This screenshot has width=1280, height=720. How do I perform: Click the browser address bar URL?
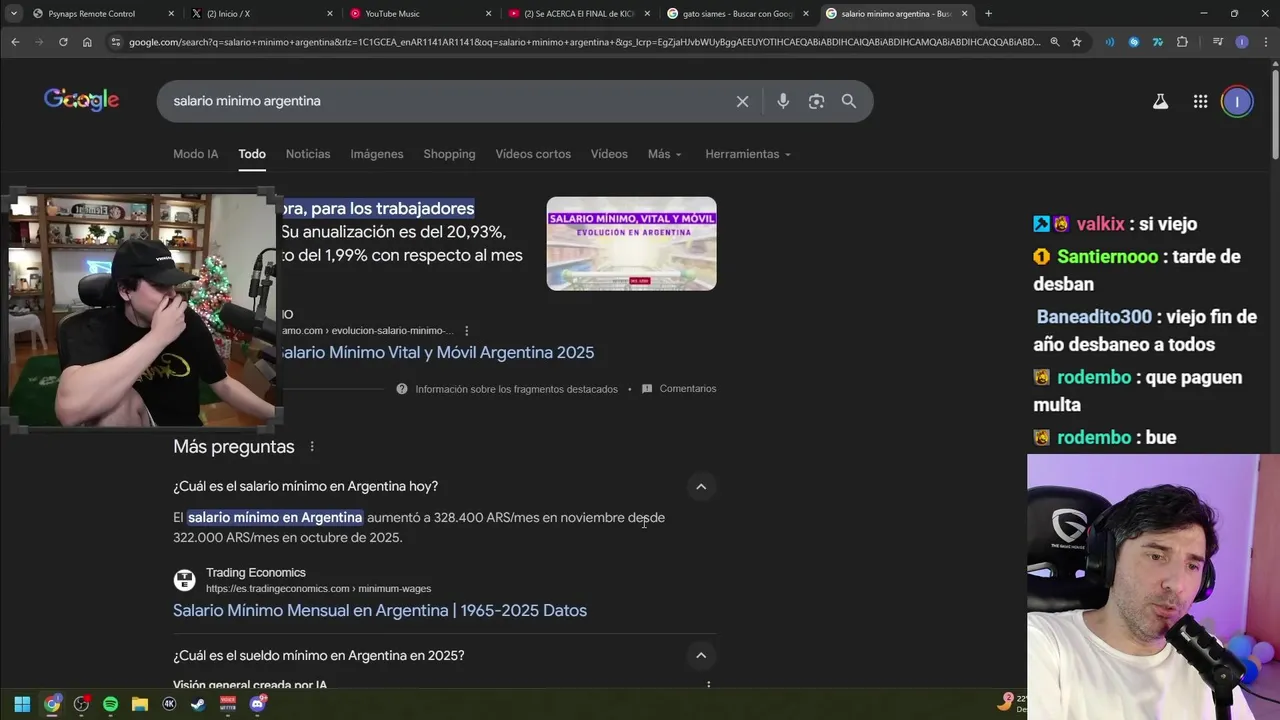pyautogui.click(x=584, y=42)
